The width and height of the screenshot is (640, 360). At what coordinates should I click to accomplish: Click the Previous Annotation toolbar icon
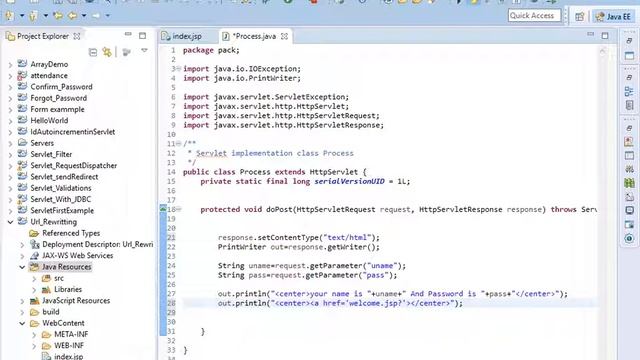tap(33, 16)
